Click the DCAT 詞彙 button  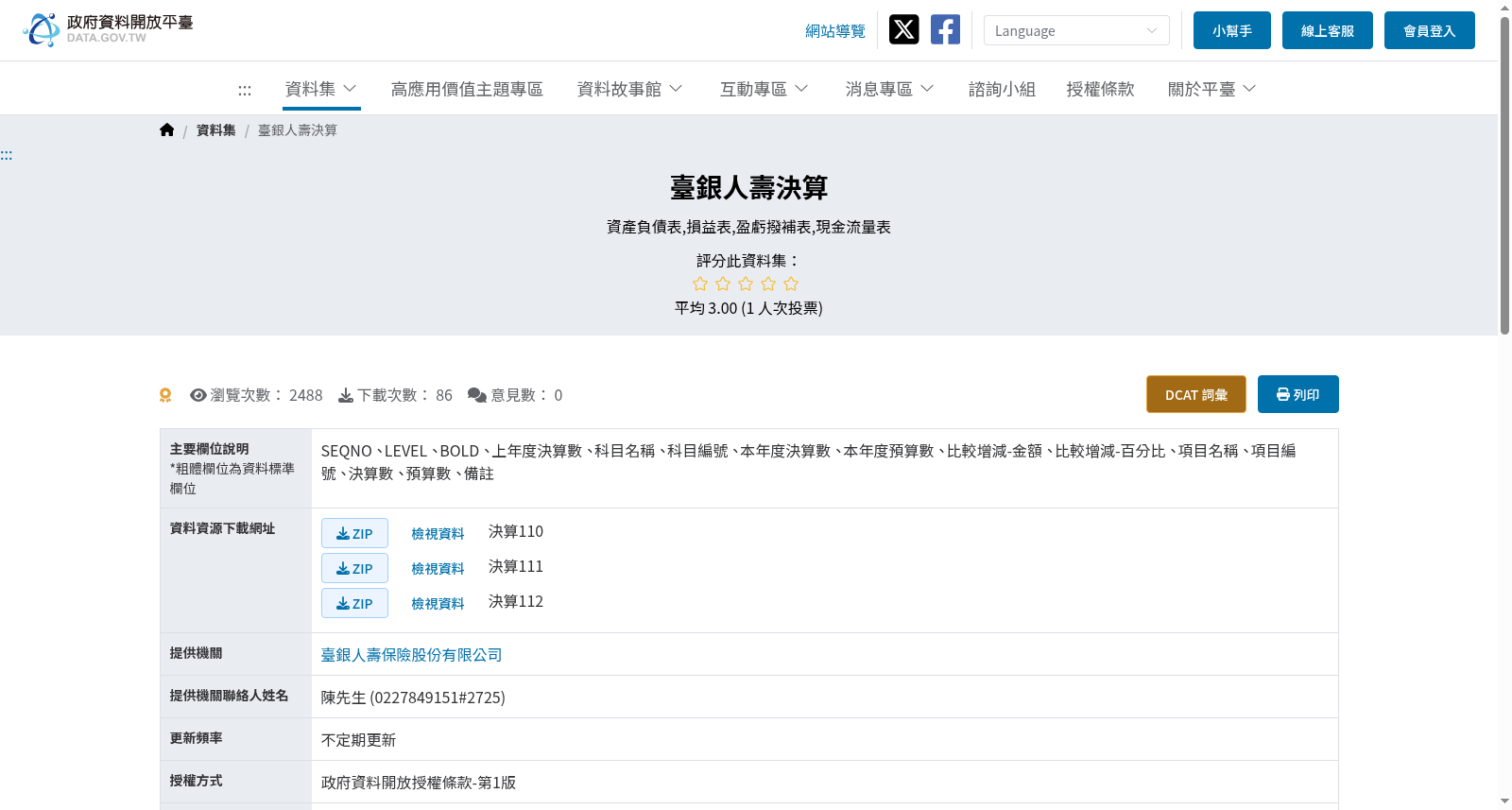tap(1196, 394)
